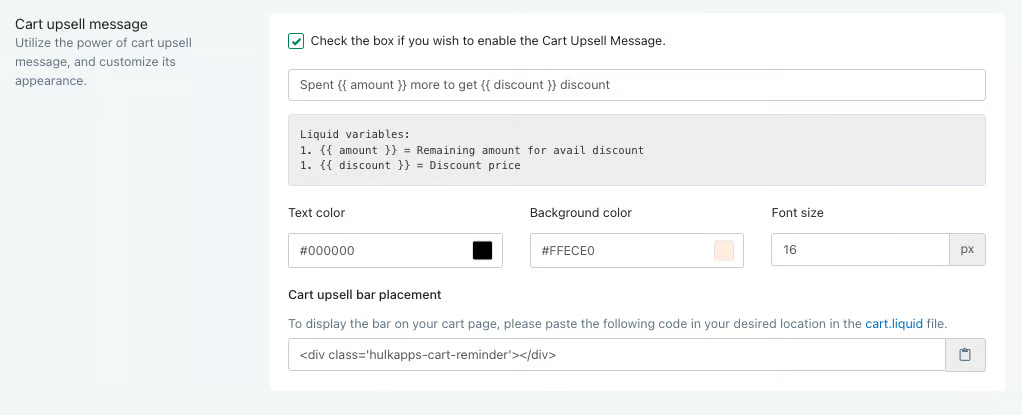The width and height of the screenshot is (1022, 415).
Task: Open the peach background color swatch
Action: tap(724, 250)
